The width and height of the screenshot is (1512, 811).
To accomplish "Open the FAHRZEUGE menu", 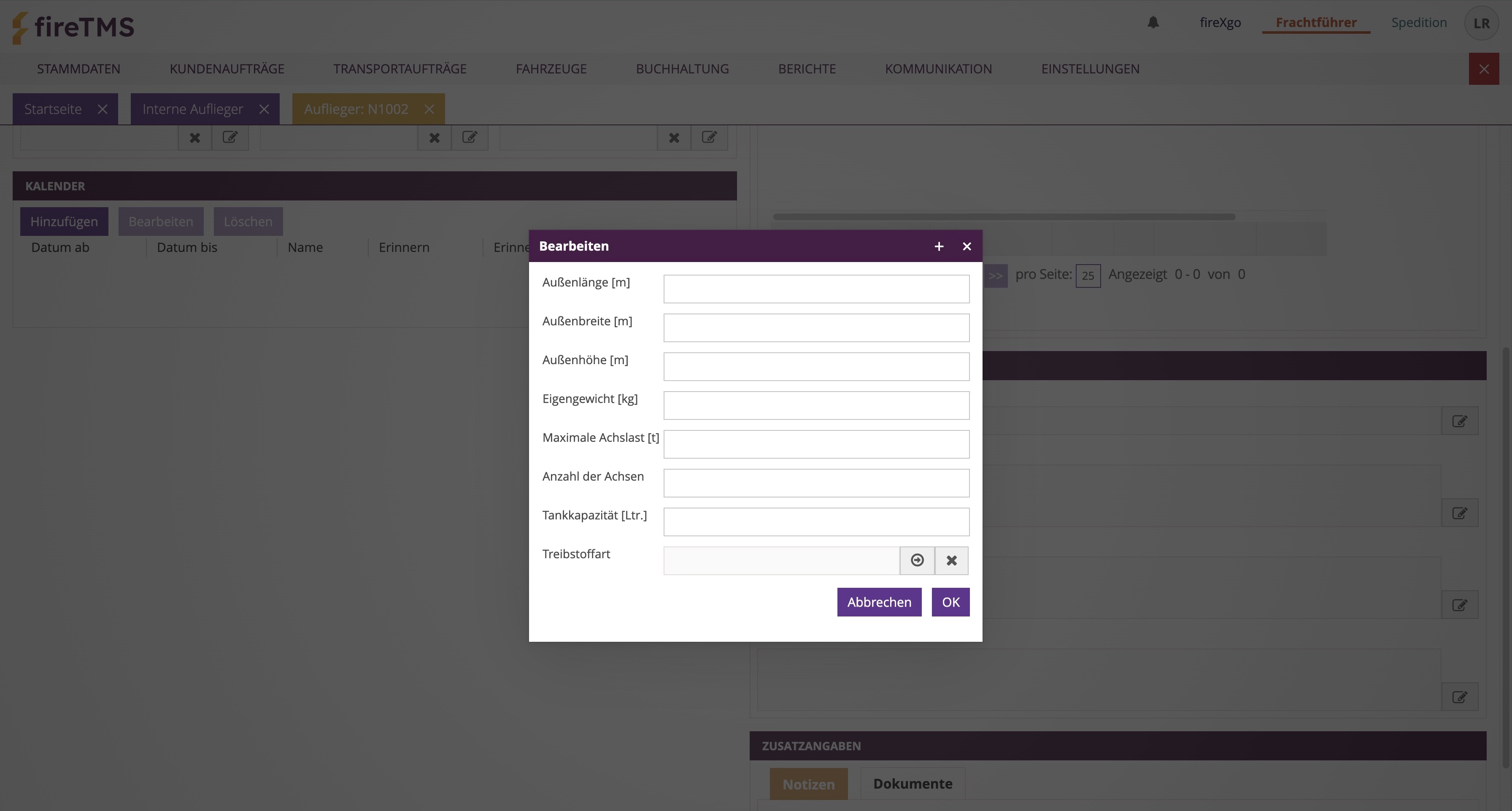I will (551, 69).
